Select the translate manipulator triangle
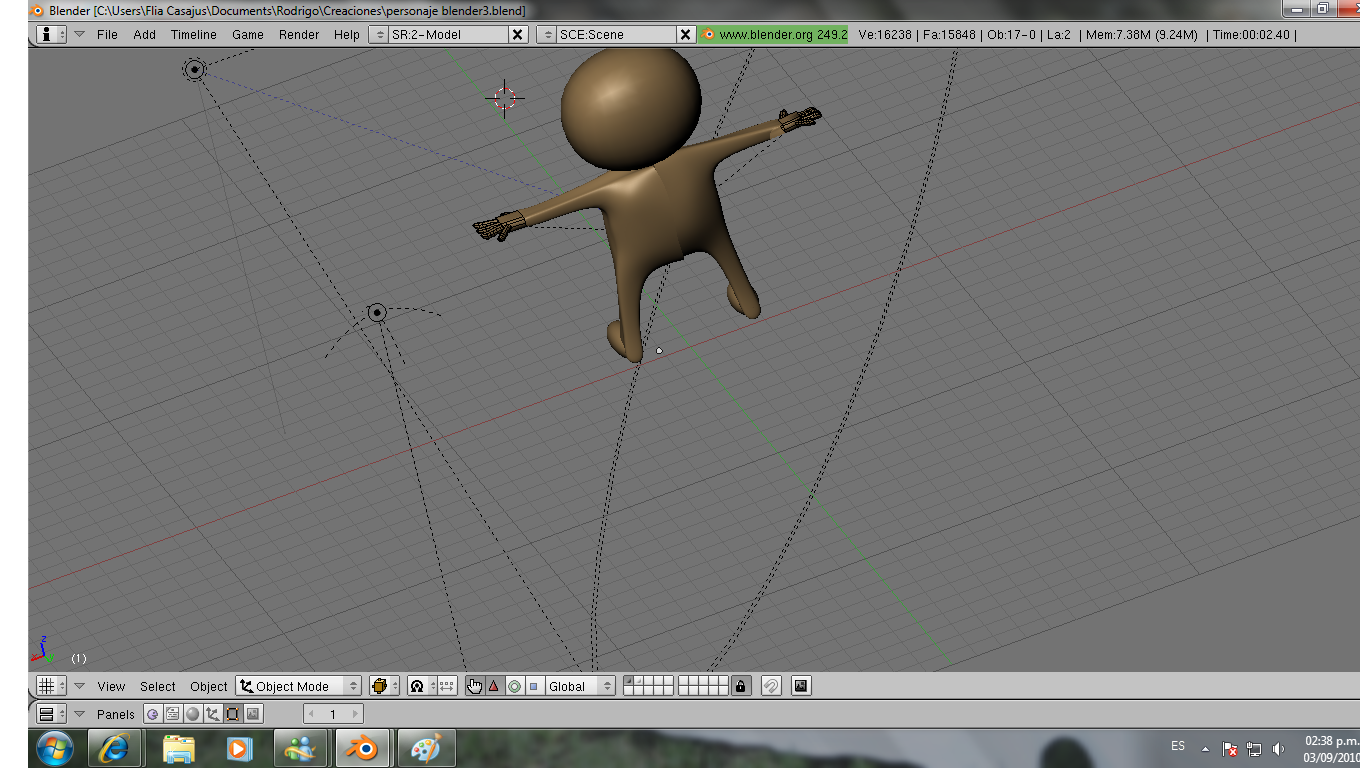This screenshot has height=768, width=1360. click(494, 686)
